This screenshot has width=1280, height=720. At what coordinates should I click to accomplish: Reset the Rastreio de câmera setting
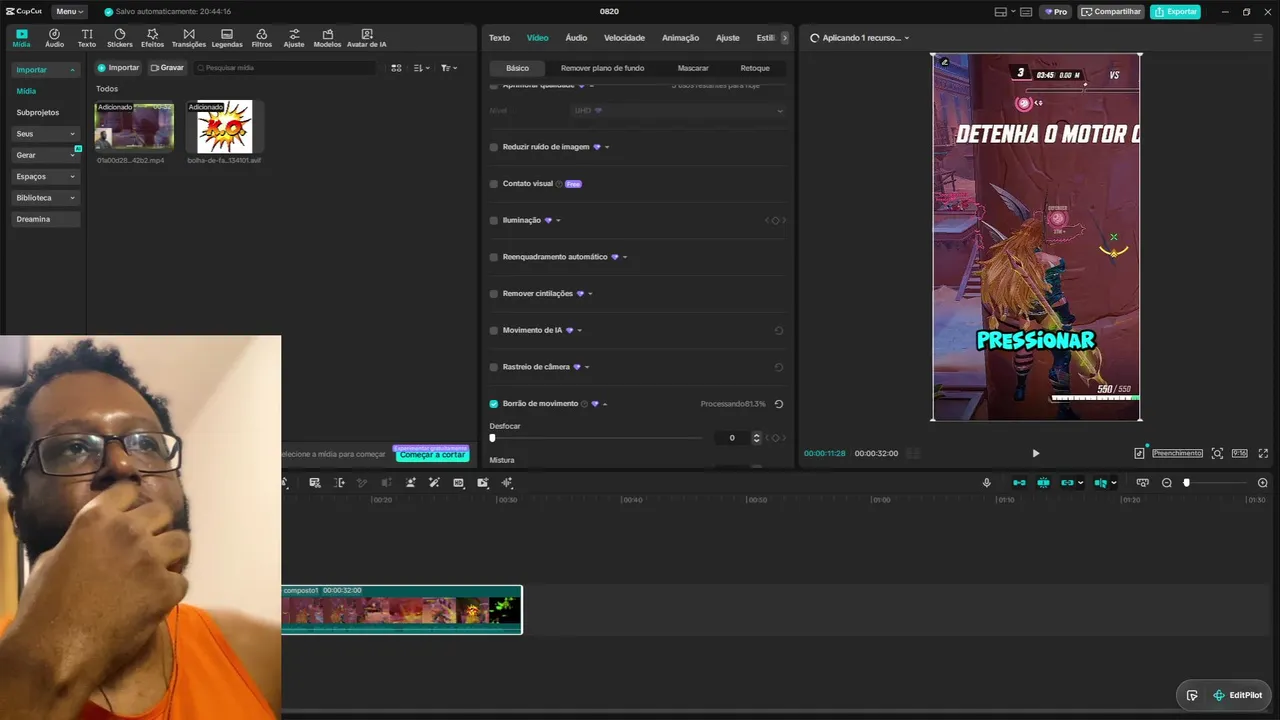[778, 367]
